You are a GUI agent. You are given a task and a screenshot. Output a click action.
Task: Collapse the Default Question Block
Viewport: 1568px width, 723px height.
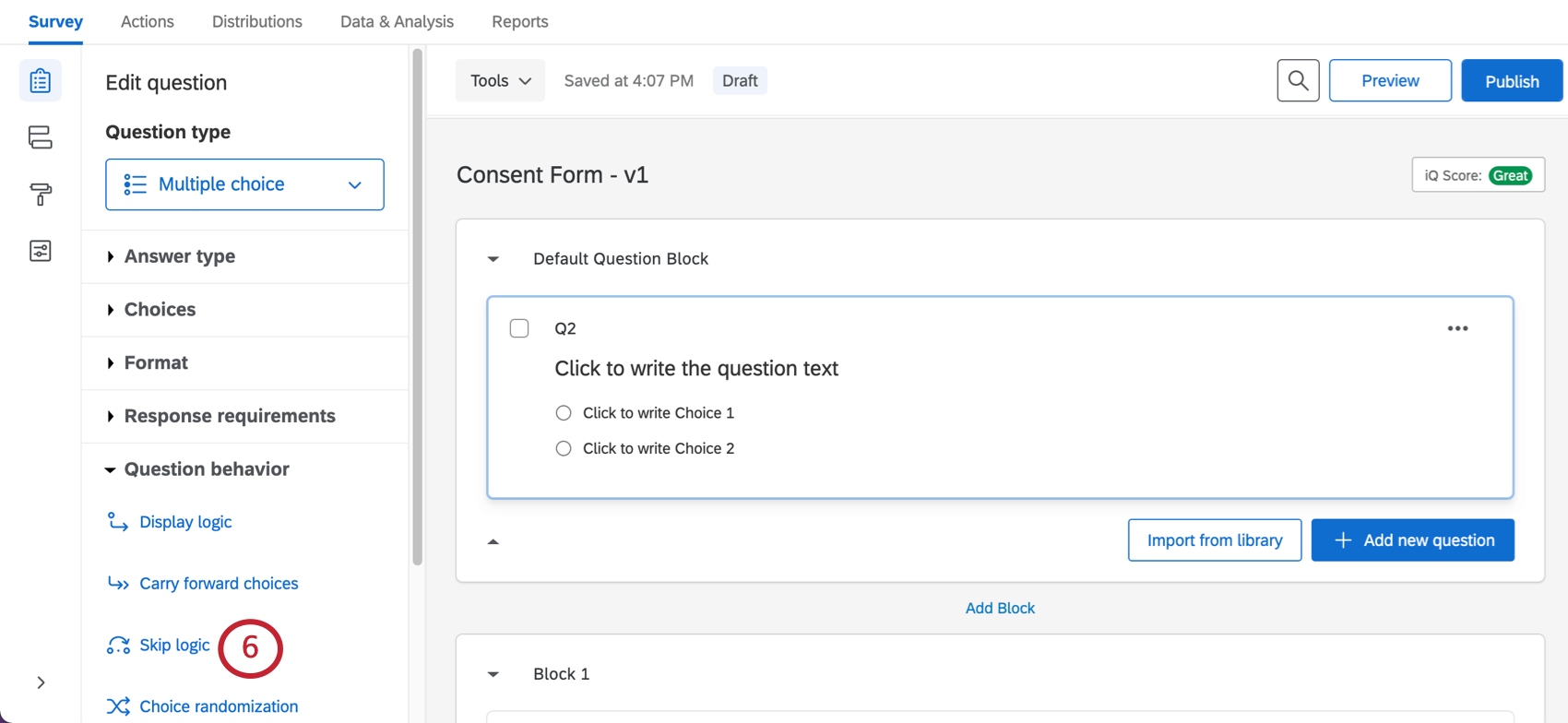click(493, 259)
